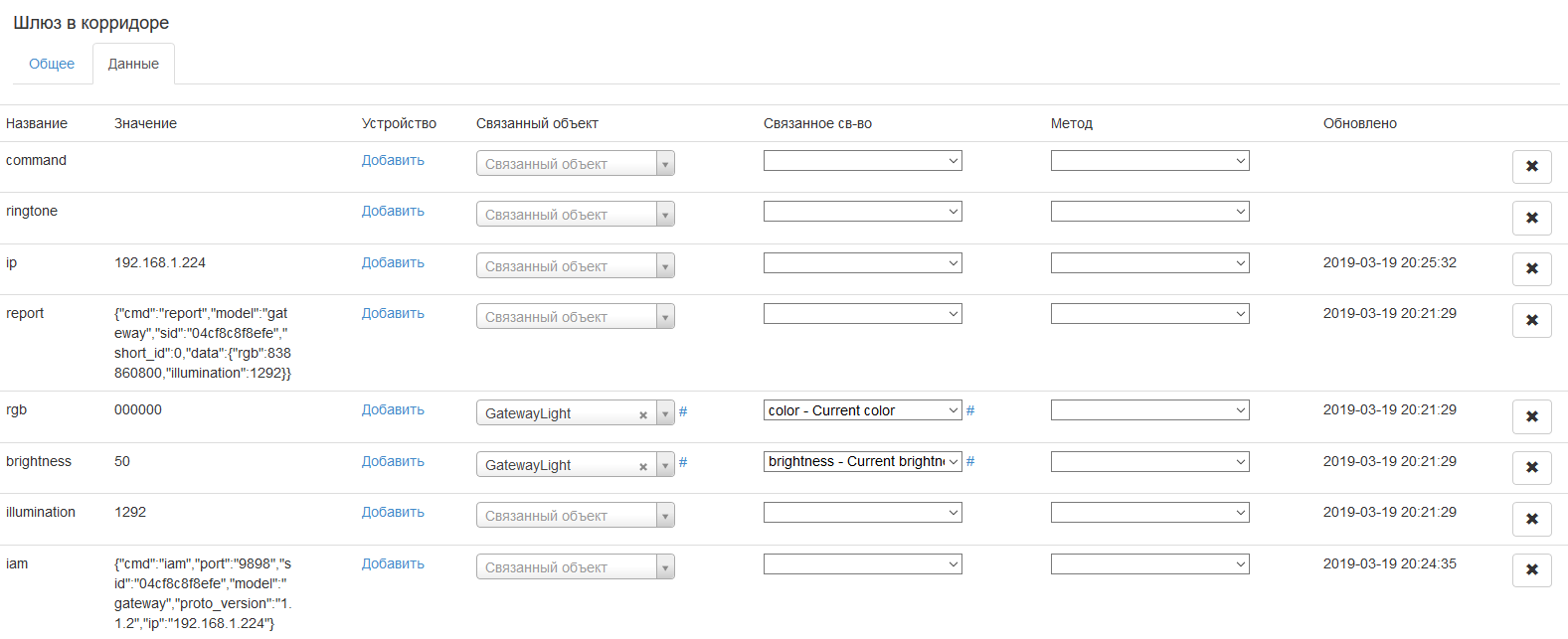Viewport: 1568px width, 639px height.
Task: Open the method dropdown in brightness row
Action: 1149,462
